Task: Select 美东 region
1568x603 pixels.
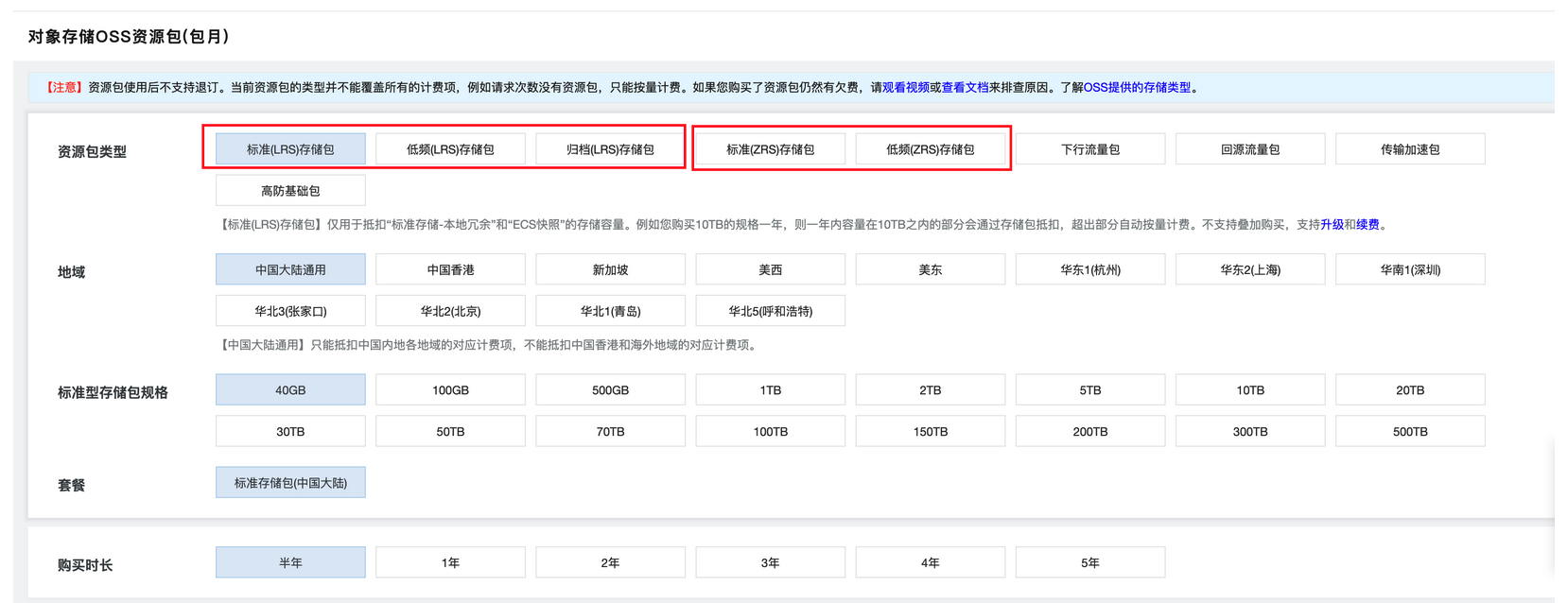Action: tap(930, 269)
